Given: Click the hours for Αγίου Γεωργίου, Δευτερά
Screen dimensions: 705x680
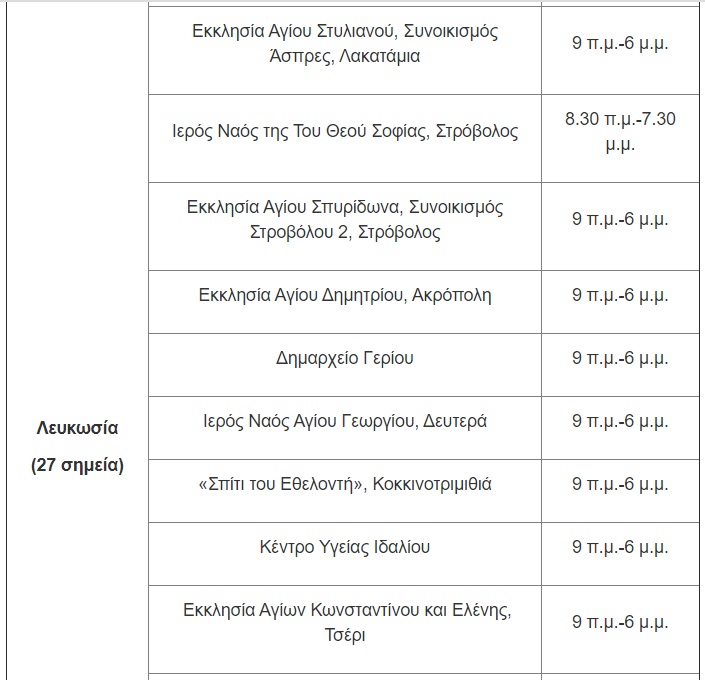Looking at the screenshot, I should (620, 421).
